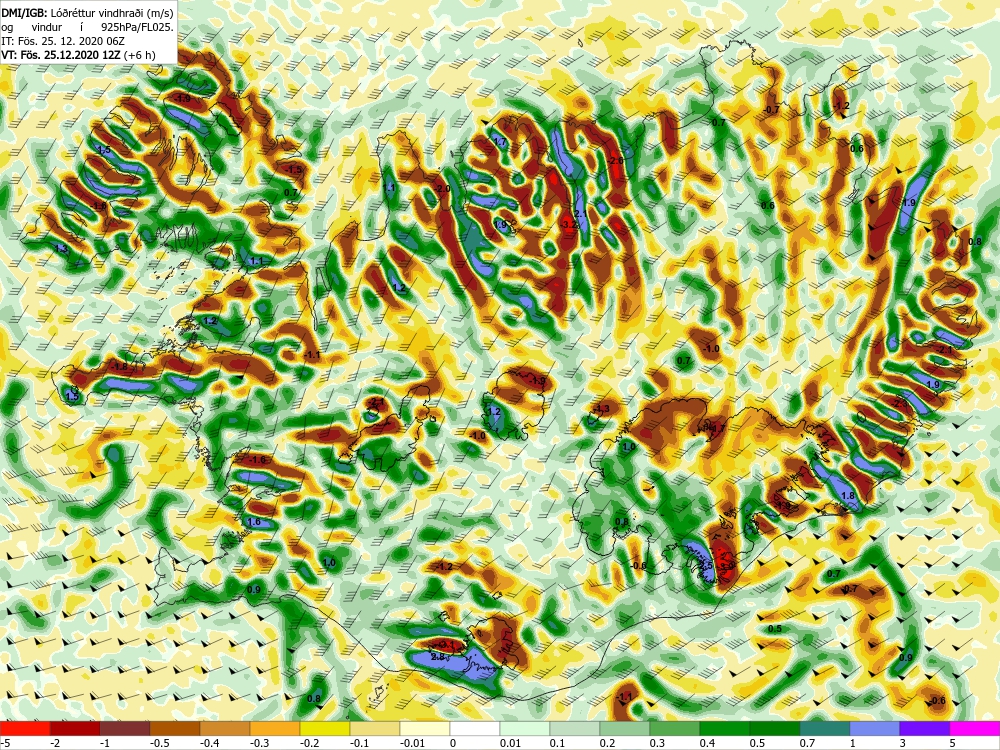Click the light green legend swatch at 0.1

[x=575, y=728]
